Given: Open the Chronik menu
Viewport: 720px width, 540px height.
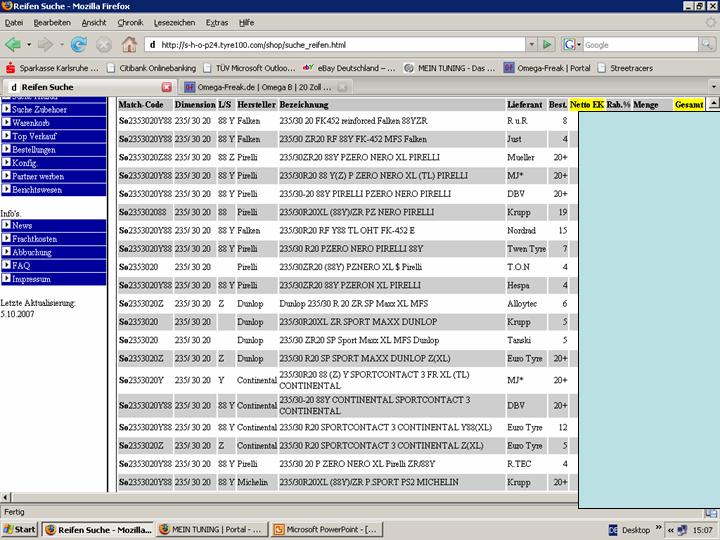Looking at the screenshot, I should point(130,22).
